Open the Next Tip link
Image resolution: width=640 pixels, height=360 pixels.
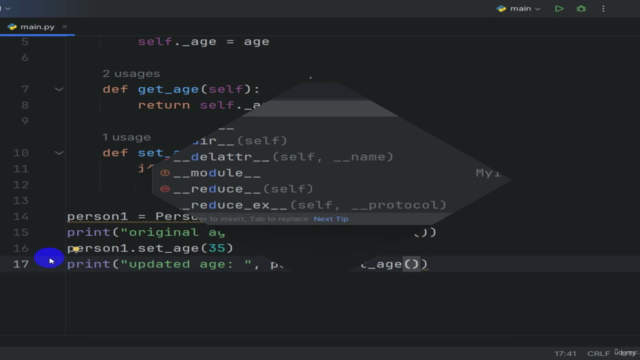click(x=331, y=219)
